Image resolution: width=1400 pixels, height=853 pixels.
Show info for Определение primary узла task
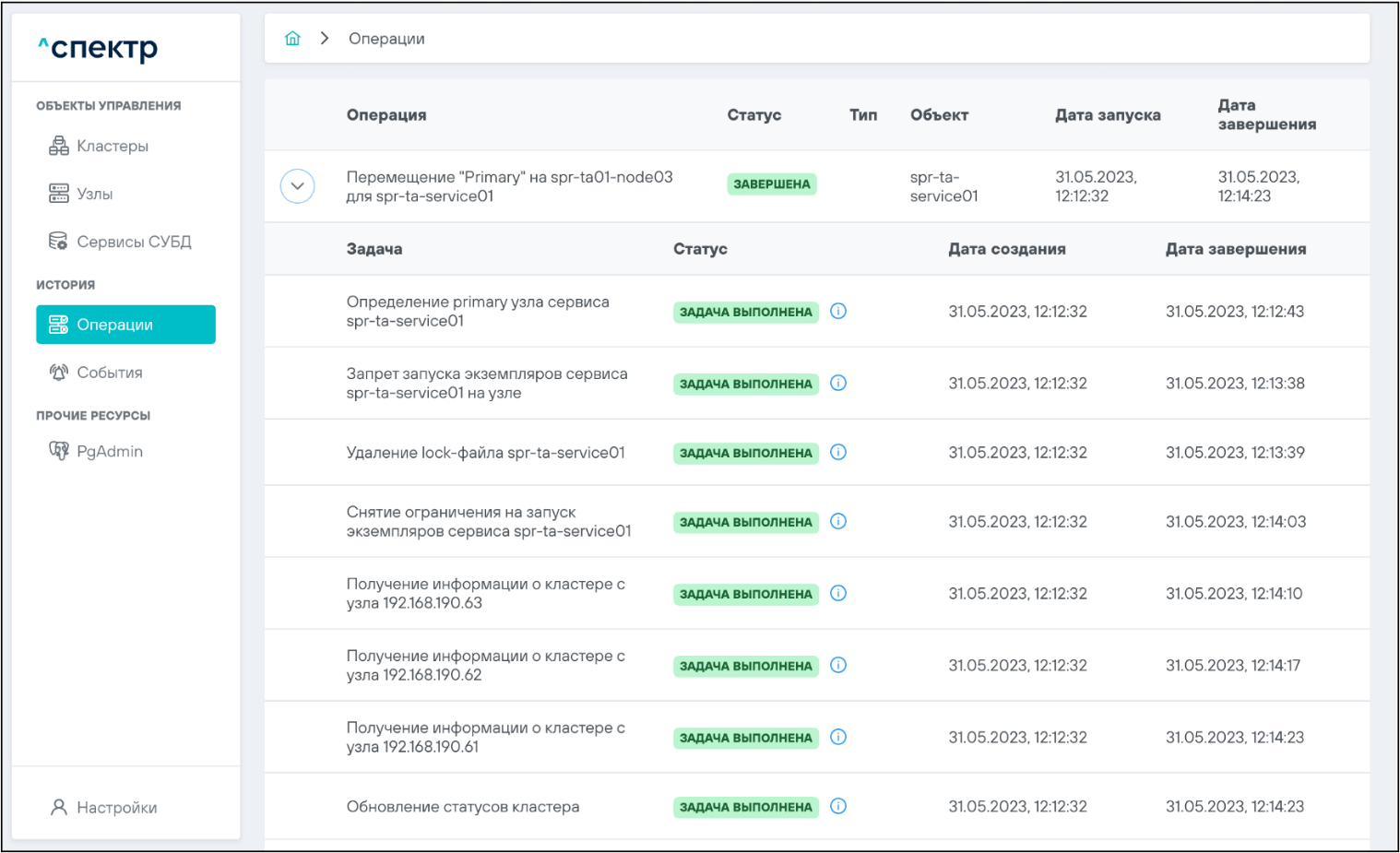tap(838, 311)
